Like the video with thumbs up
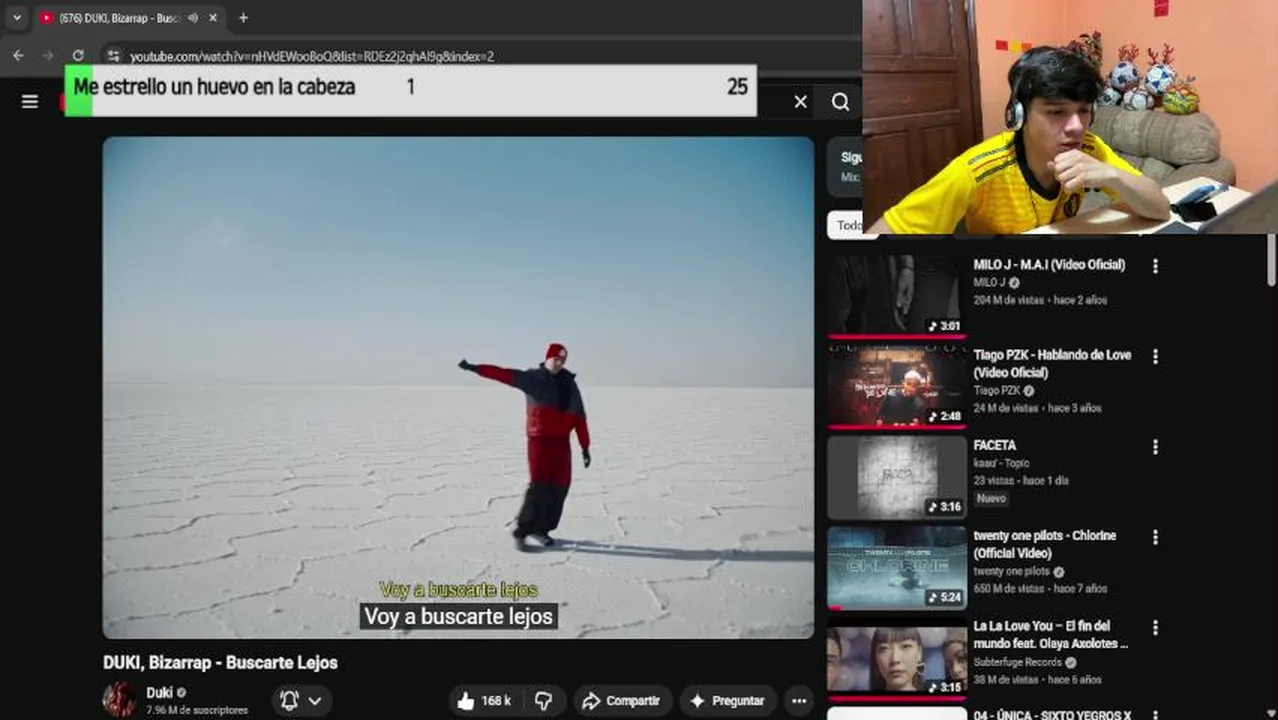 coord(485,701)
